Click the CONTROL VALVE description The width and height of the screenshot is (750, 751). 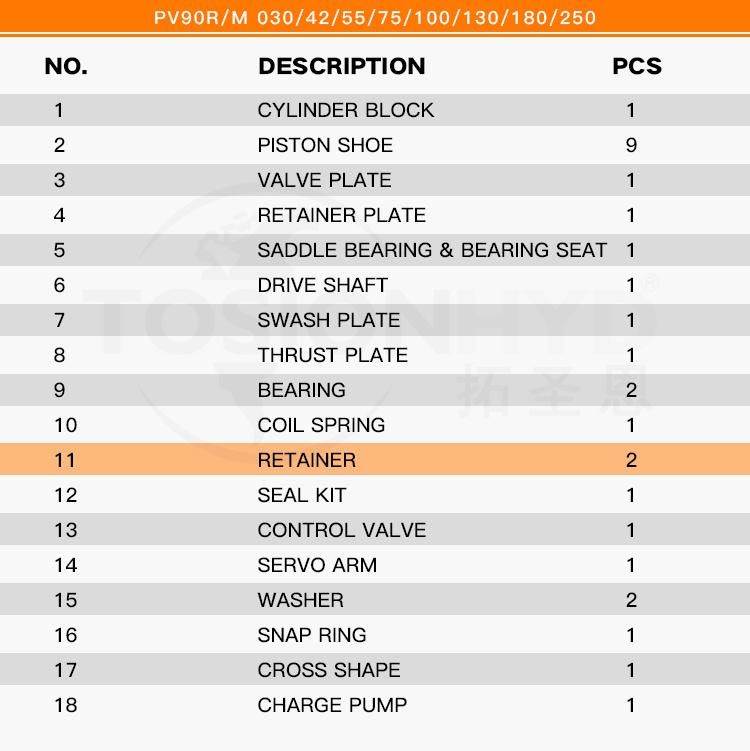point(342,530)
